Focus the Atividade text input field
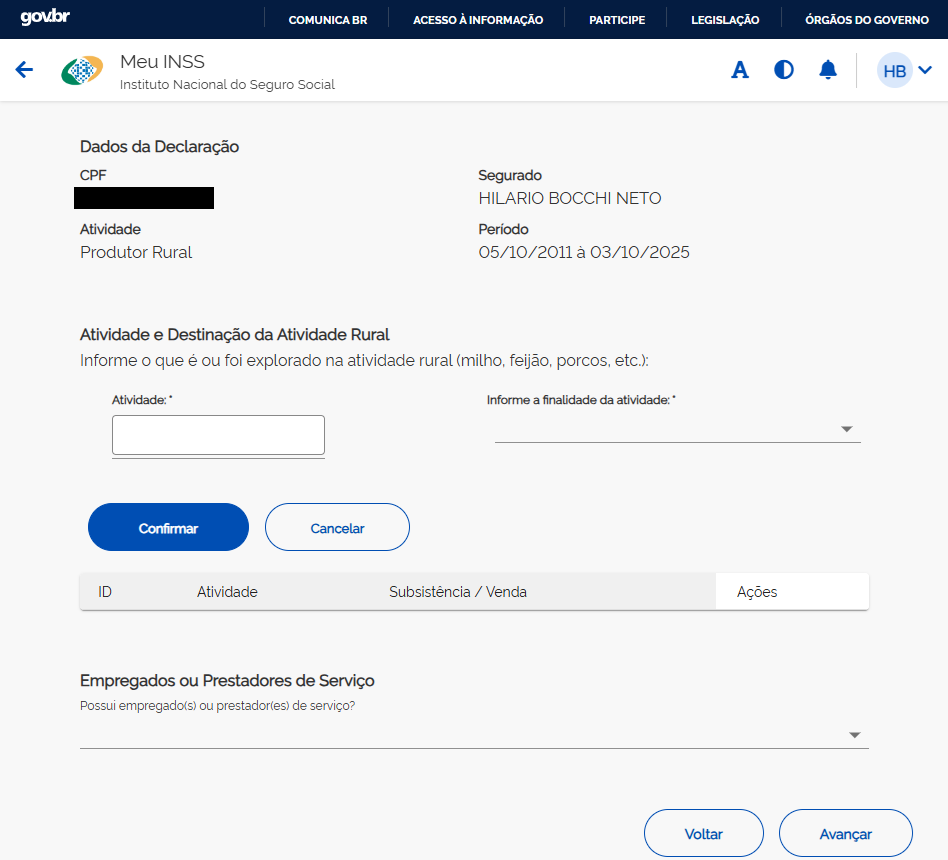This screenshot has width=948, height=860. [x=218, y=435]
